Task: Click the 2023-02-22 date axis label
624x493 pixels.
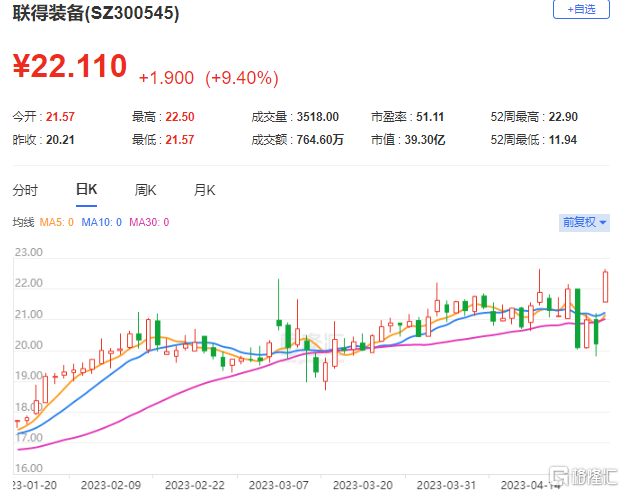Action: pyautogui.click(x=195, y=485)
